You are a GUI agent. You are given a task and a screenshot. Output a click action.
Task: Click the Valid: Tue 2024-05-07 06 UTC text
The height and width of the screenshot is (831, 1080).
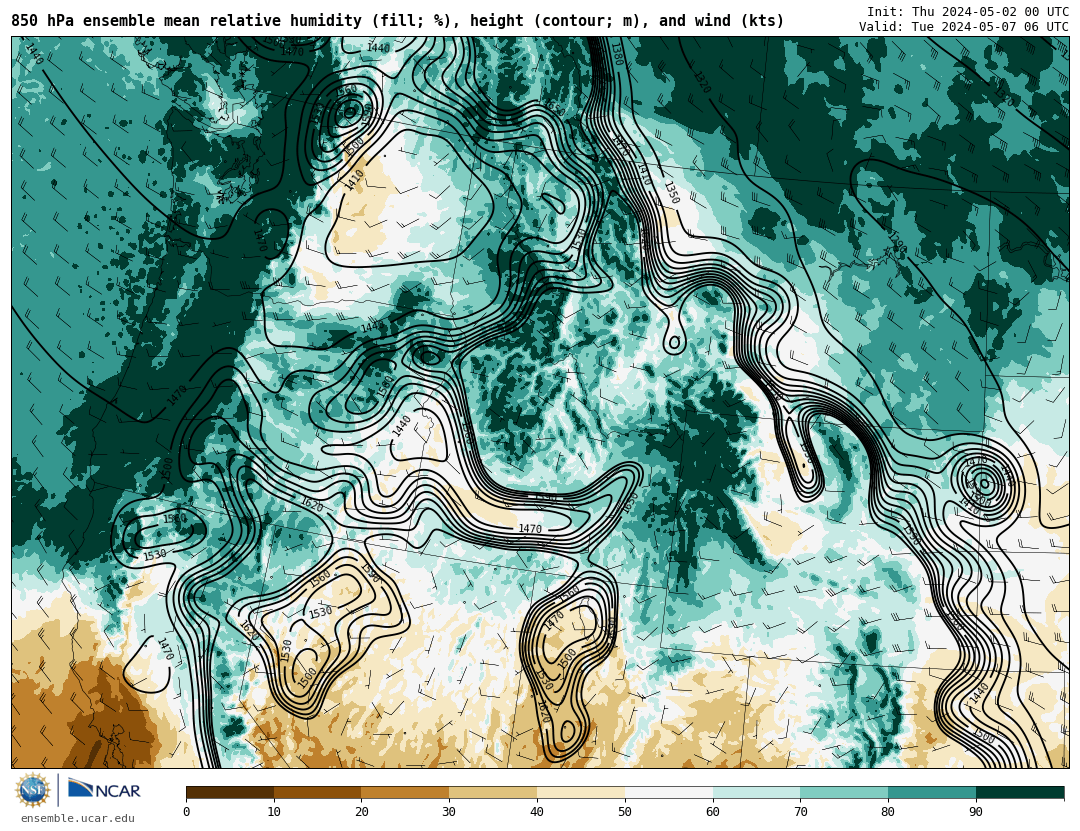964,27
